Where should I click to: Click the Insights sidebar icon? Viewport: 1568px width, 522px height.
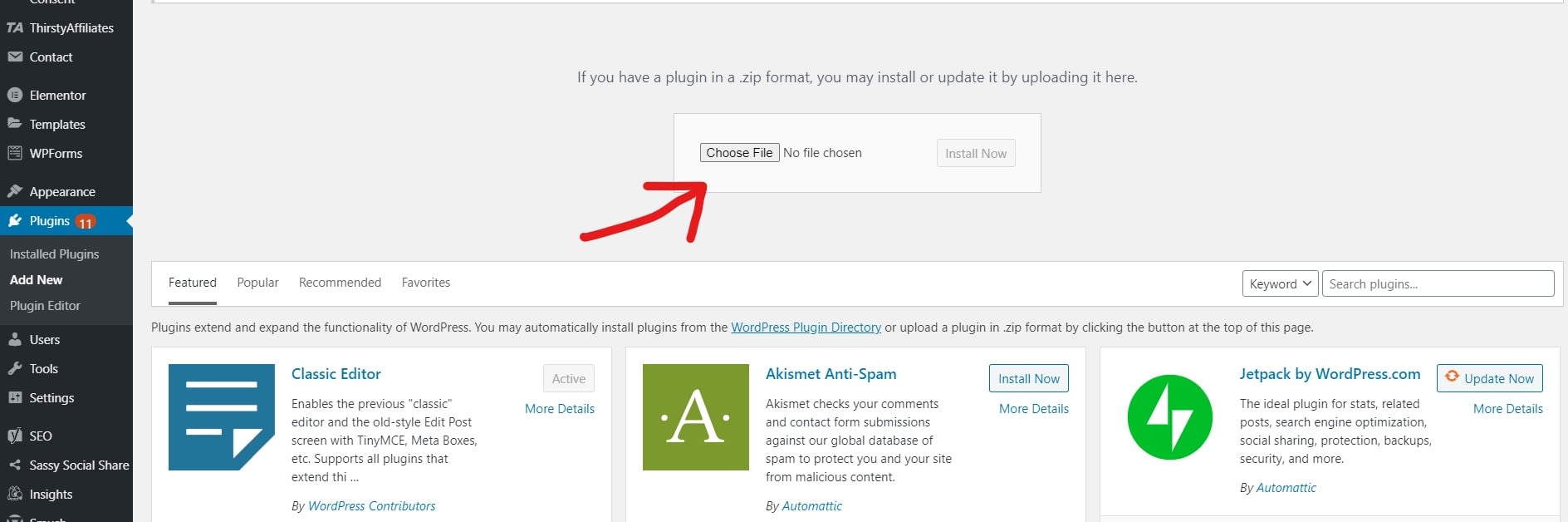tap(15, 494)
